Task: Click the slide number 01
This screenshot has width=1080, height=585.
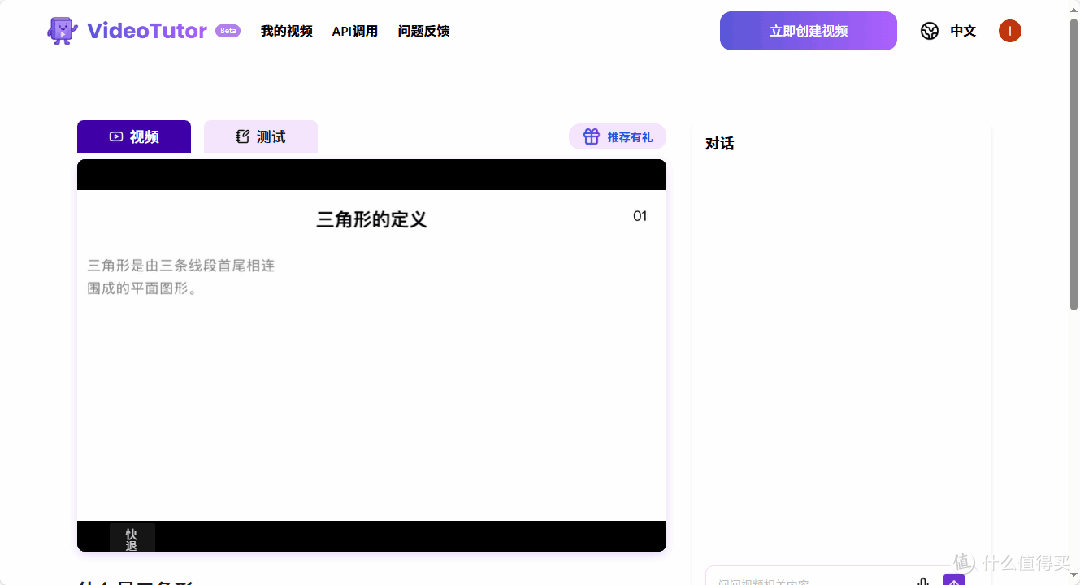Action: click(x=640, y=216)
